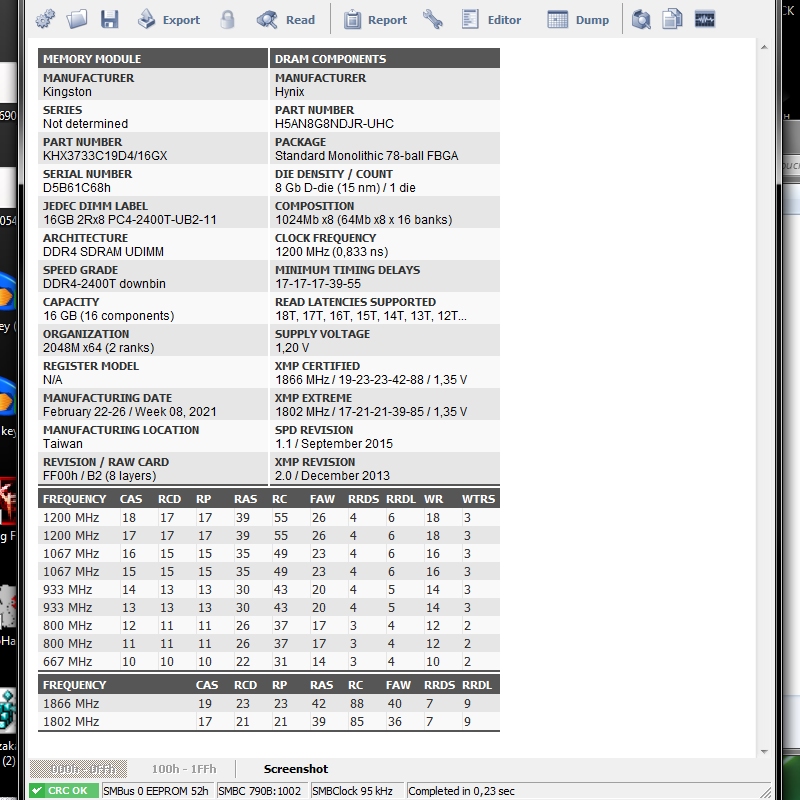This screenshot has height=800, width=800.
Task: Click '1802 MHz' cell in XMP timing table
Action: pyautogui.click(x=71, y=721)
